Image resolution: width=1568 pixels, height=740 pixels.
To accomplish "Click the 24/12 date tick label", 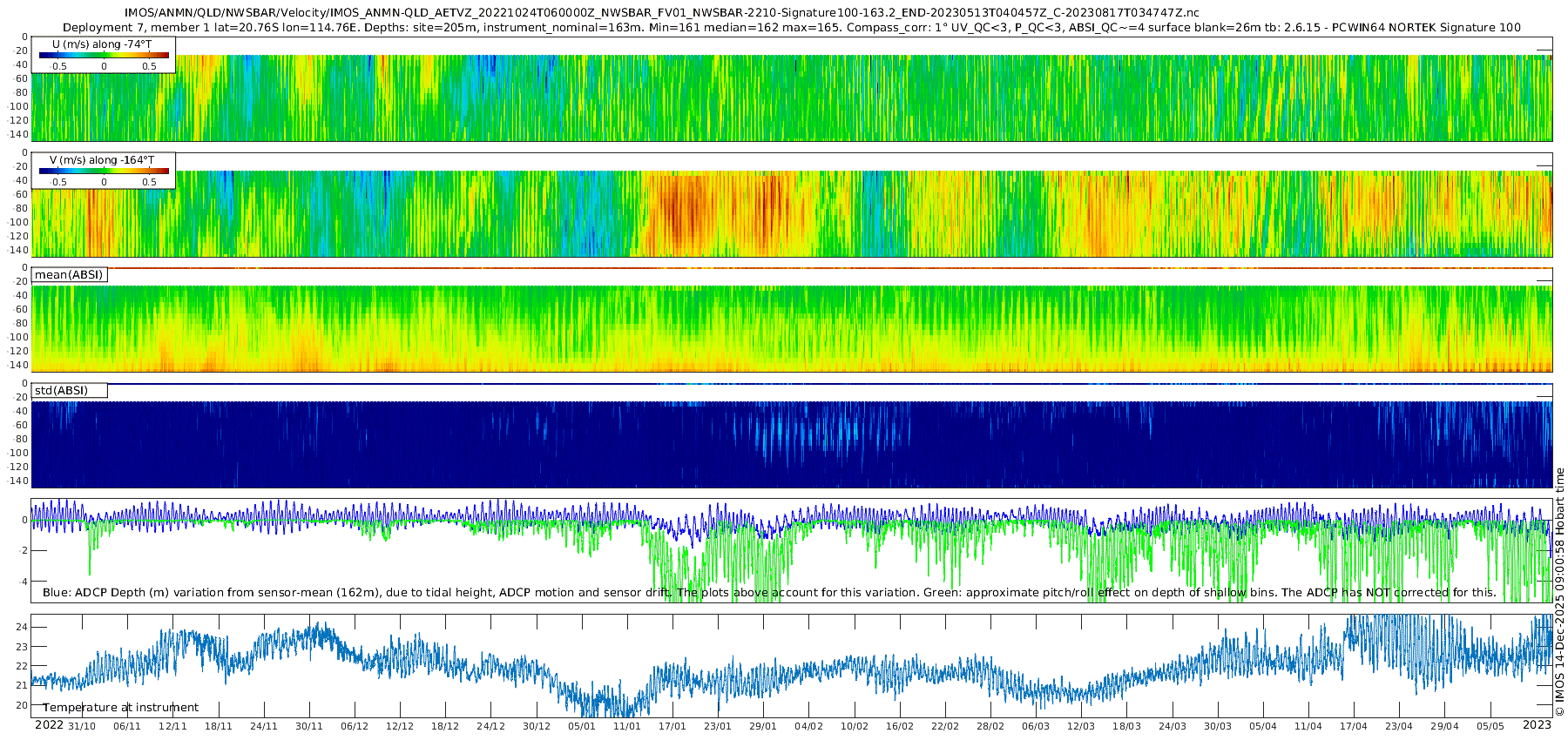I will (491, 726).
